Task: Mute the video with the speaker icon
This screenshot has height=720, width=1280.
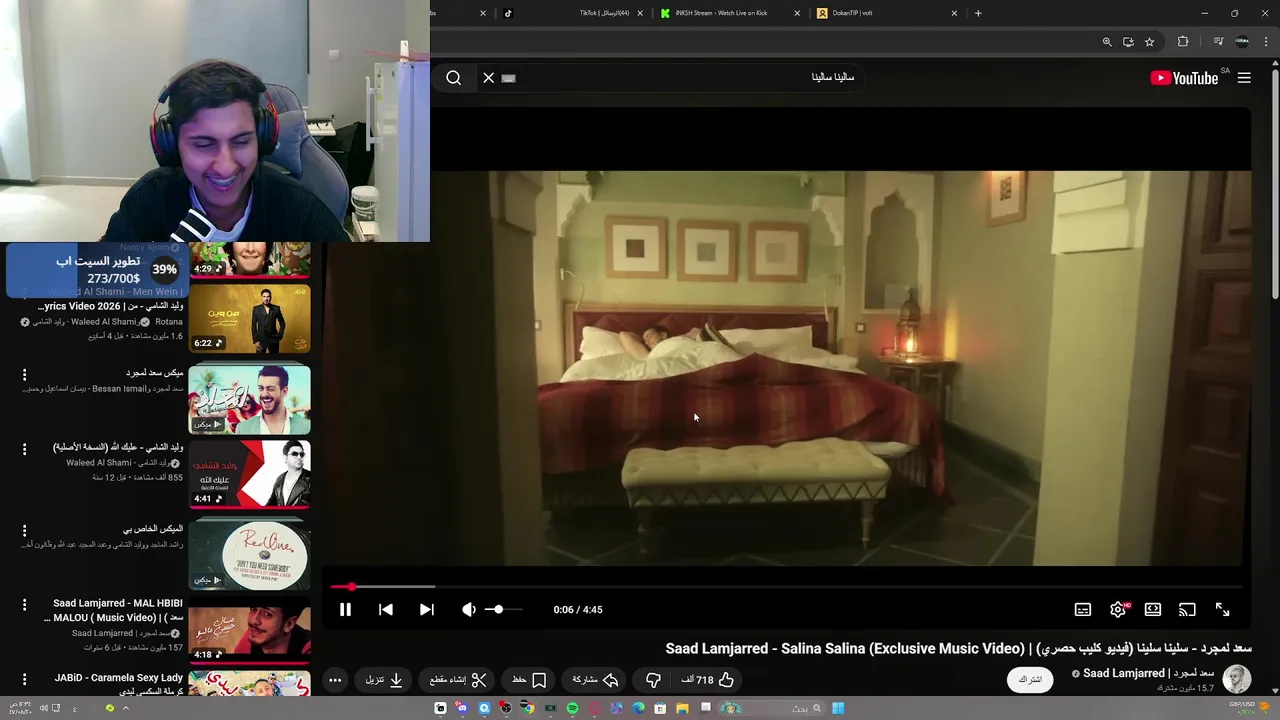Action: point(469,609)
